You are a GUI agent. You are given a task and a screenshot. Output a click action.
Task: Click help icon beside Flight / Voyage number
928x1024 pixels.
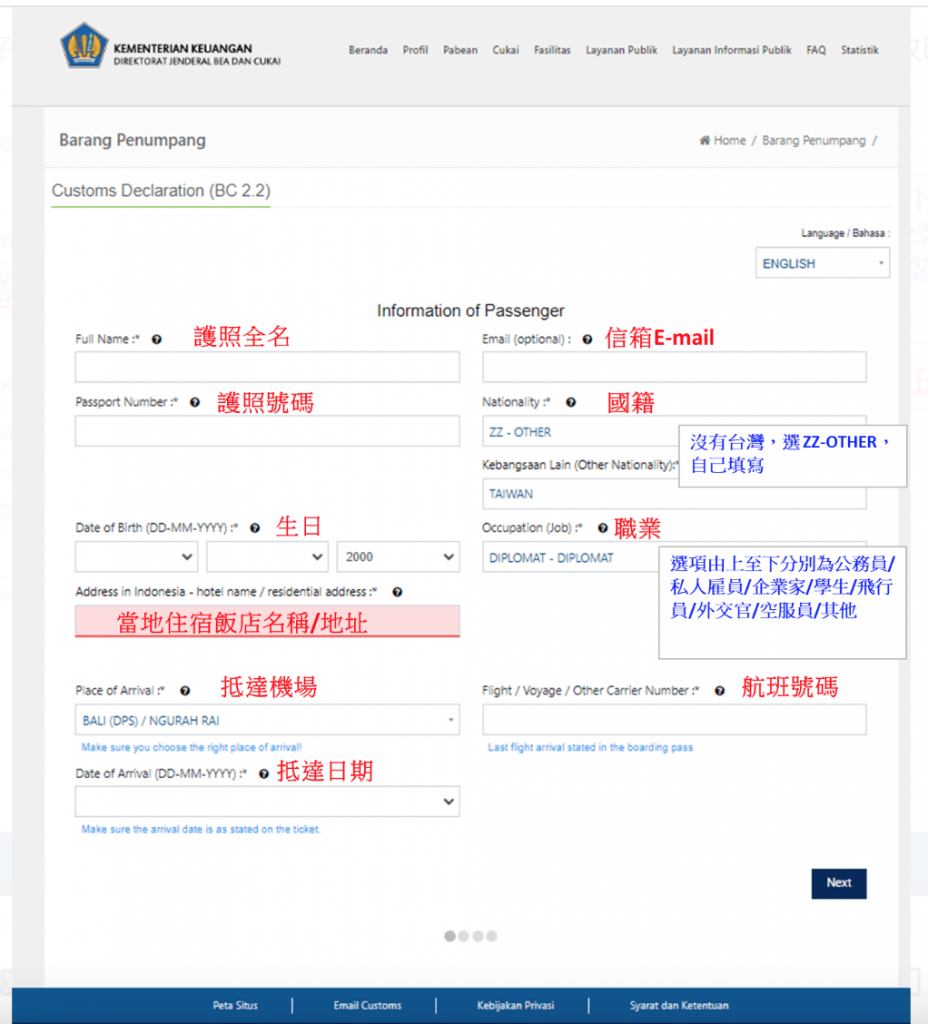(x=719, y=691)
